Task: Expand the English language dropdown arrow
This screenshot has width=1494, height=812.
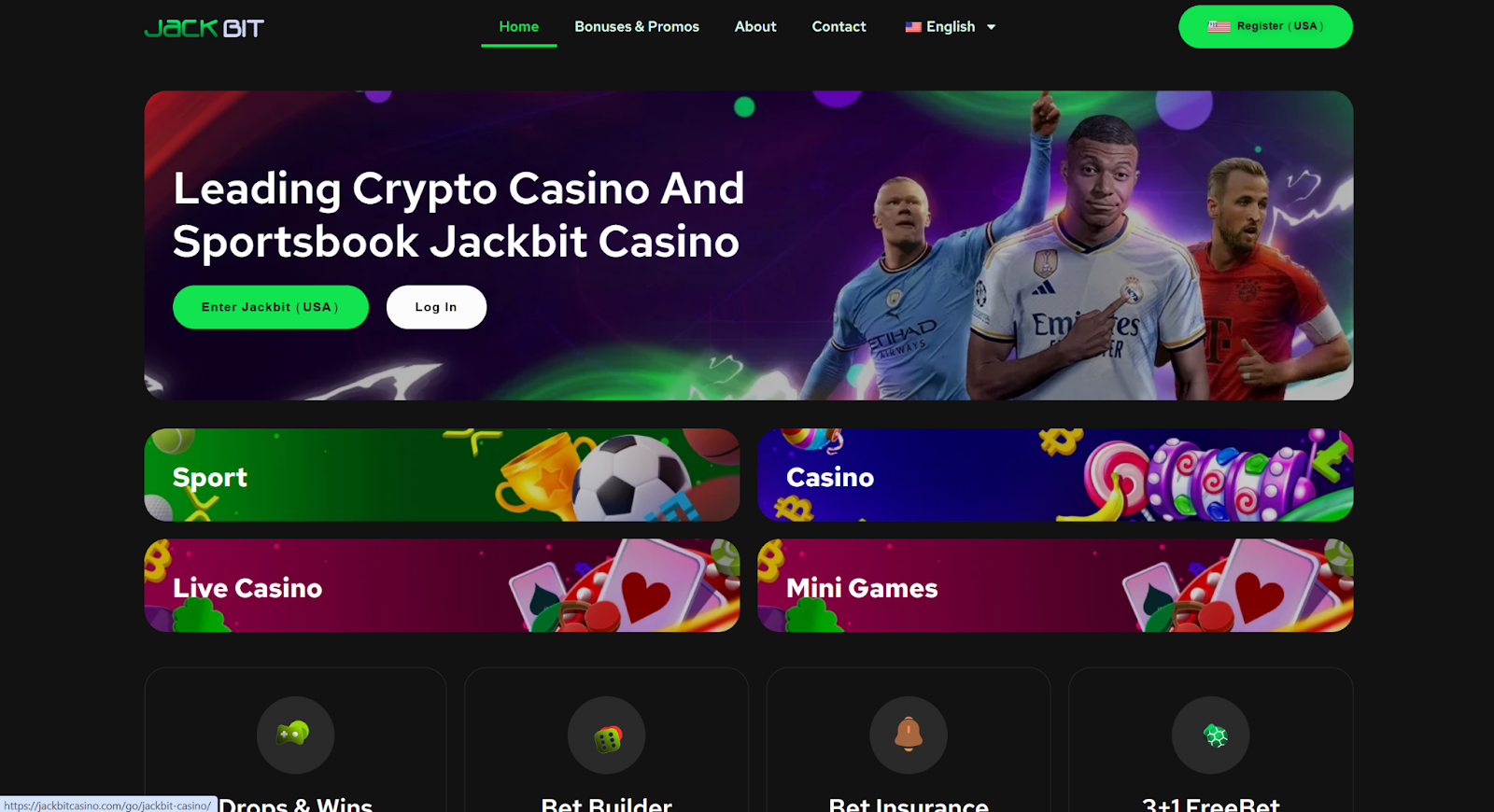Action: 992,27
